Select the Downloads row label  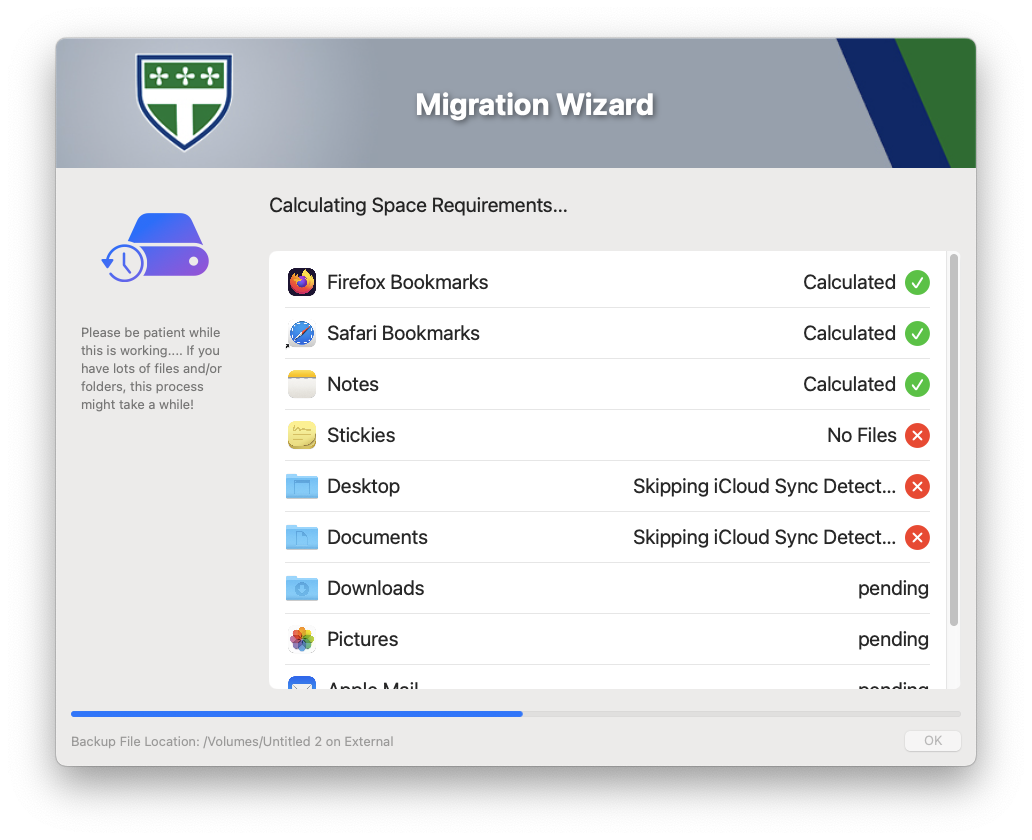click(376, 589)
